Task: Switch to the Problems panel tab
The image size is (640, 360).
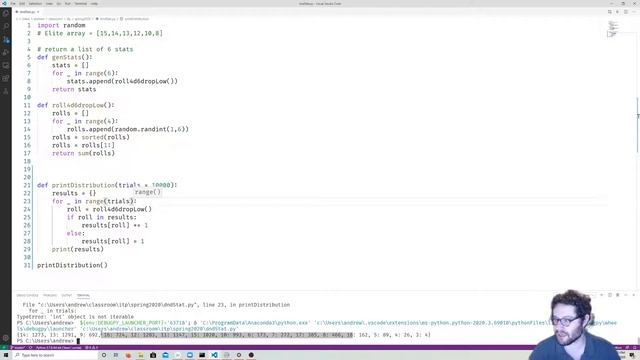Action: [50, 295]
